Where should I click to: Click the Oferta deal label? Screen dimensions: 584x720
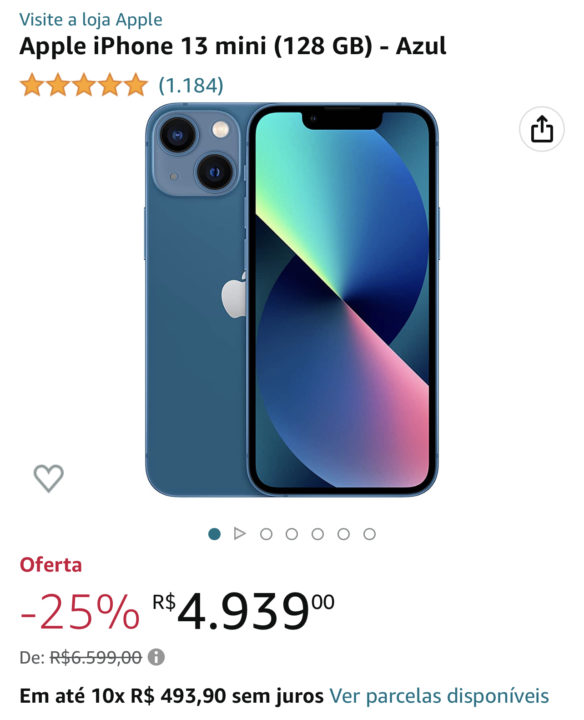coord(51,565)
